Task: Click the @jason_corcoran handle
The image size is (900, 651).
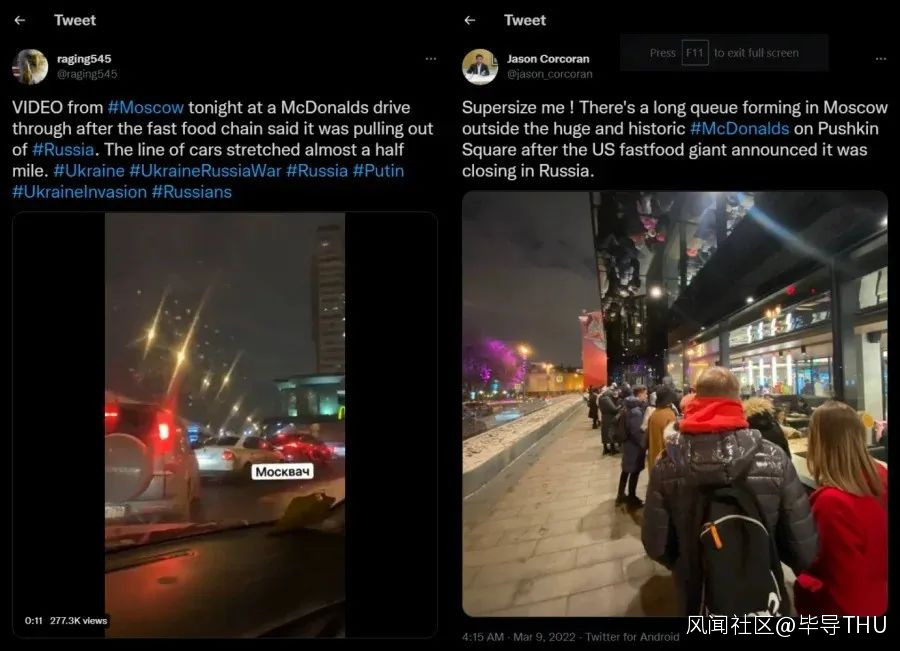Action: [x=550, y=74]
